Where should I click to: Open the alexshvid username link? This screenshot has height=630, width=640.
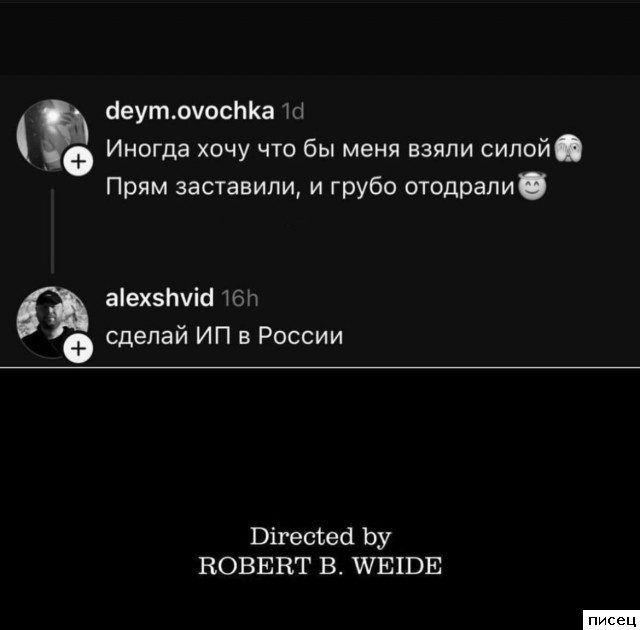coord(160,297)
